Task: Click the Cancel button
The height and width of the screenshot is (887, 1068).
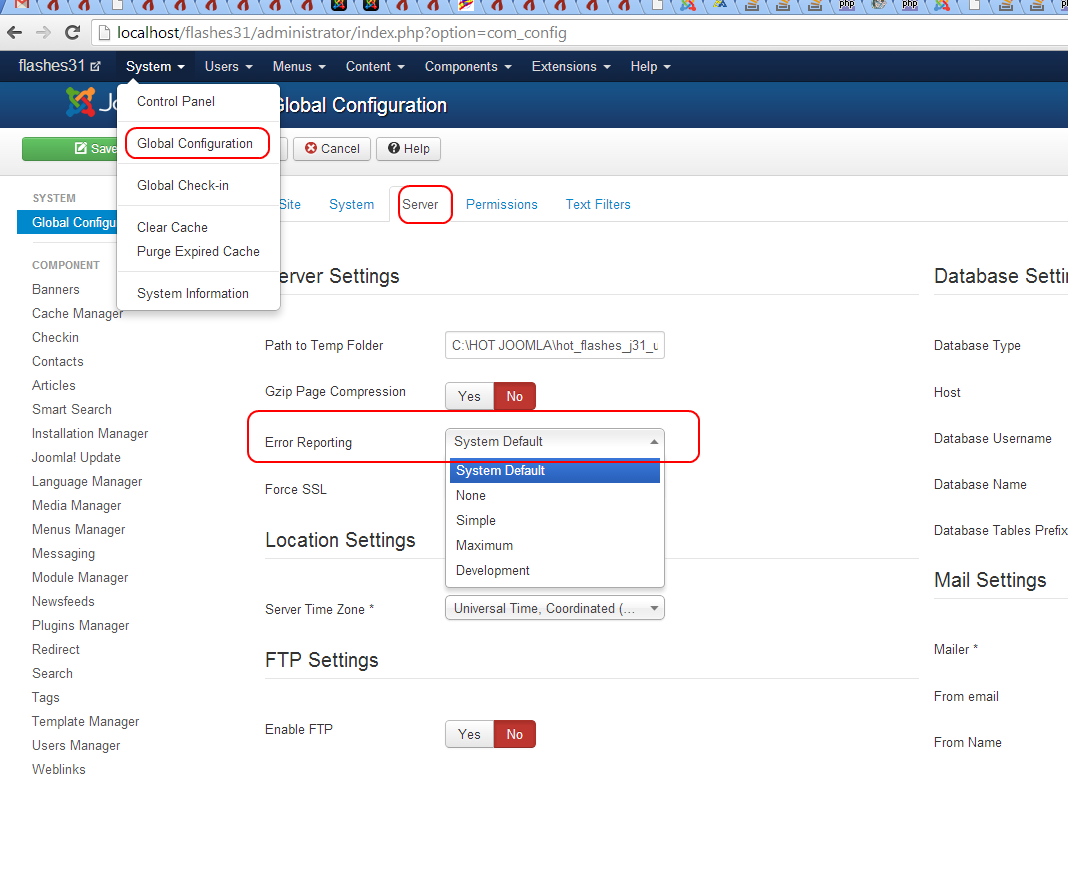Action: coord(332,149)
